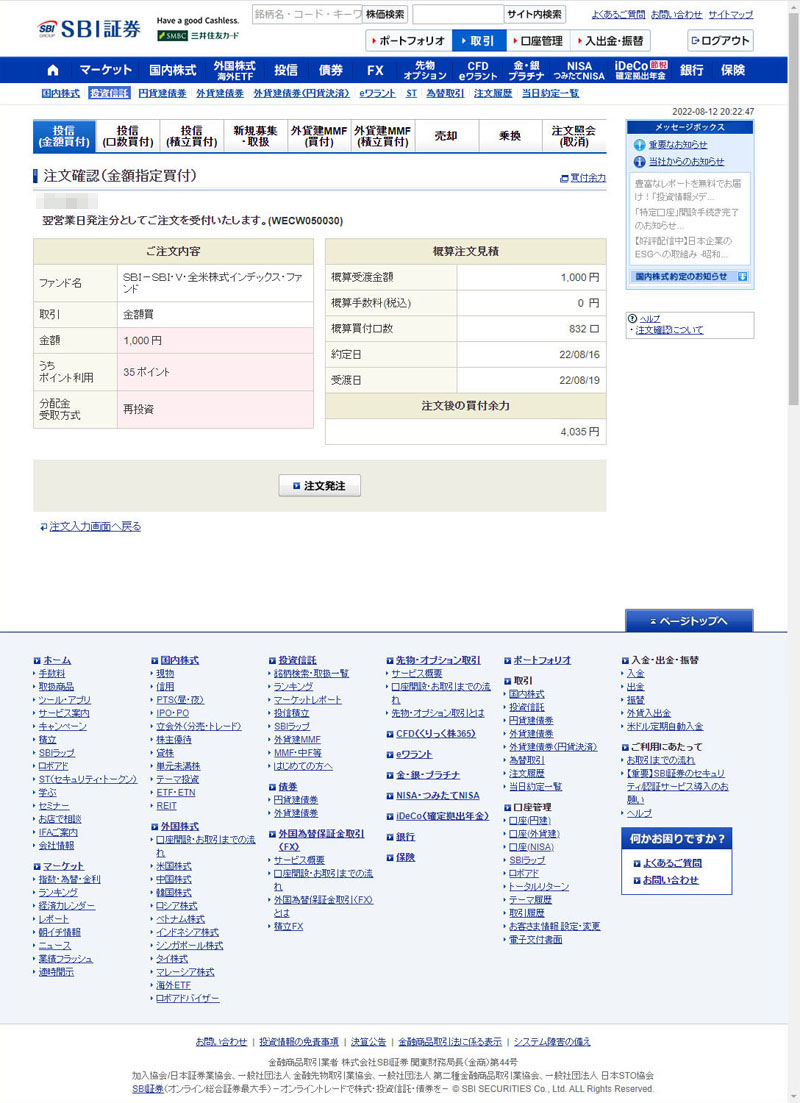
Task: Go back via 注文入力画面へ戻る link
Action: [x=95, y=526]
